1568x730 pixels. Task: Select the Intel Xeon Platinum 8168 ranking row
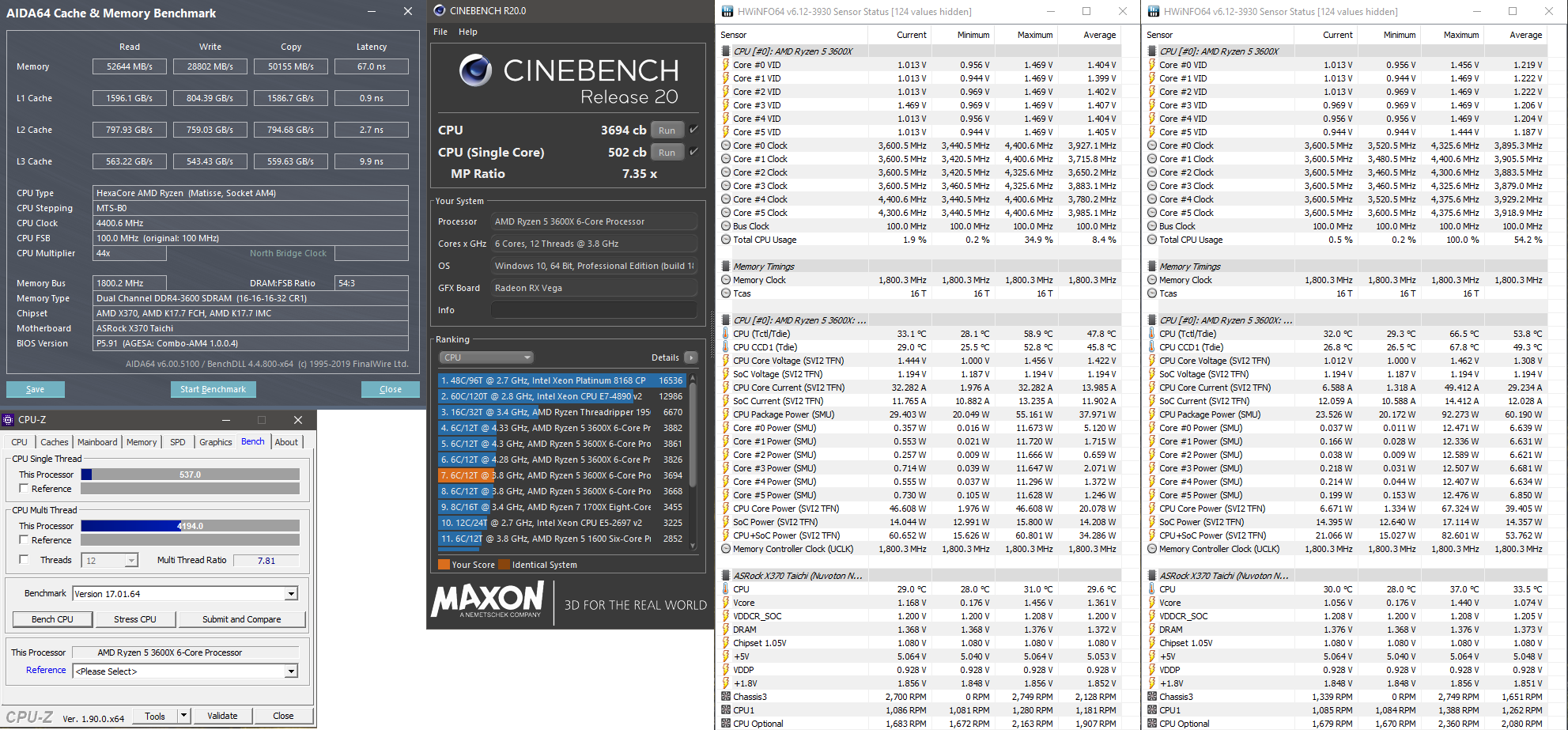pyautogui.click(x=562, y=380)
